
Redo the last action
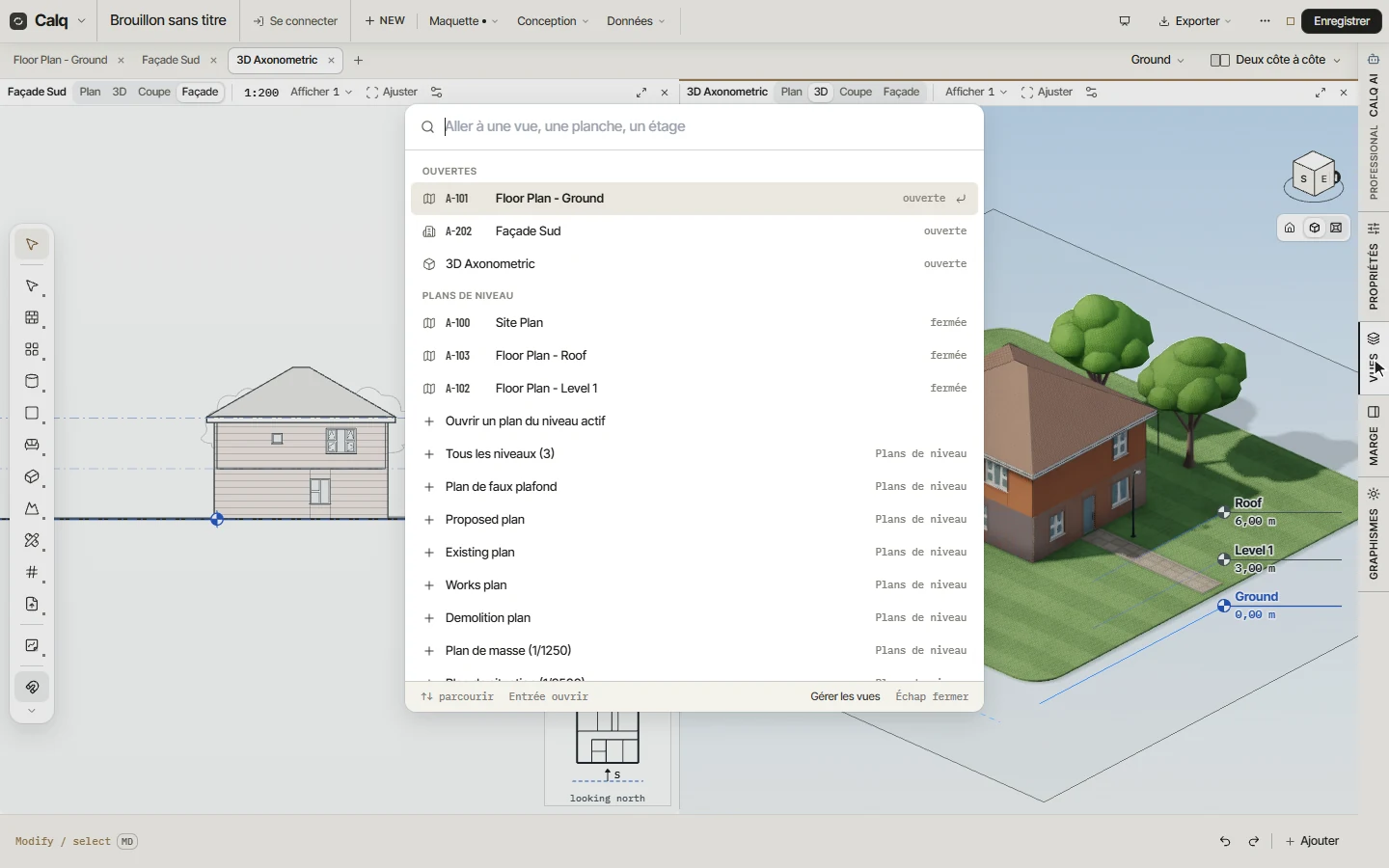[x=1254, y=841]
